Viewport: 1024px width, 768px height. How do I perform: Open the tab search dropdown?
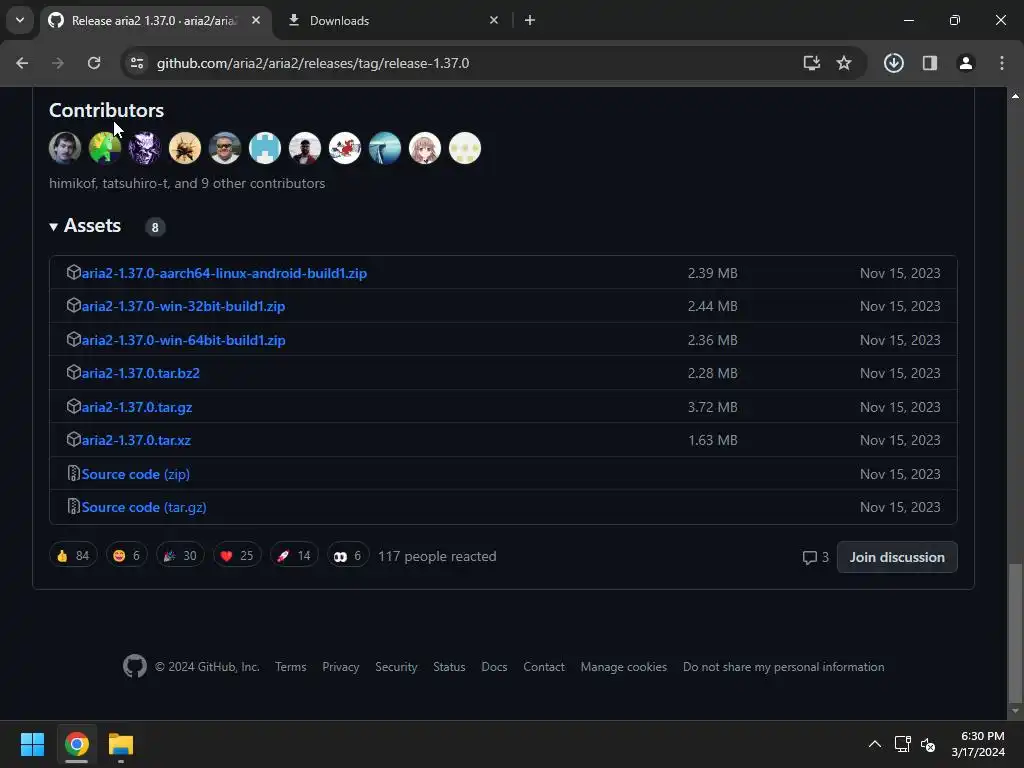point(20,20)
